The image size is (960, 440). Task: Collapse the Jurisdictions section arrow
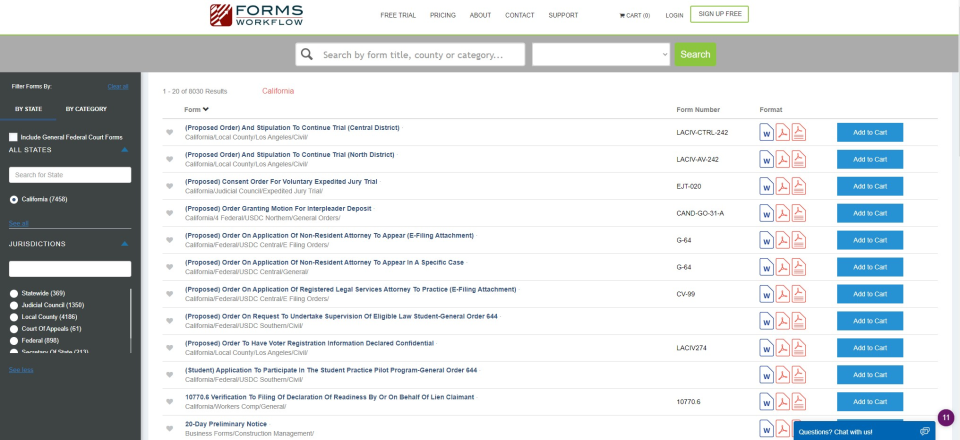click(124, 244)
